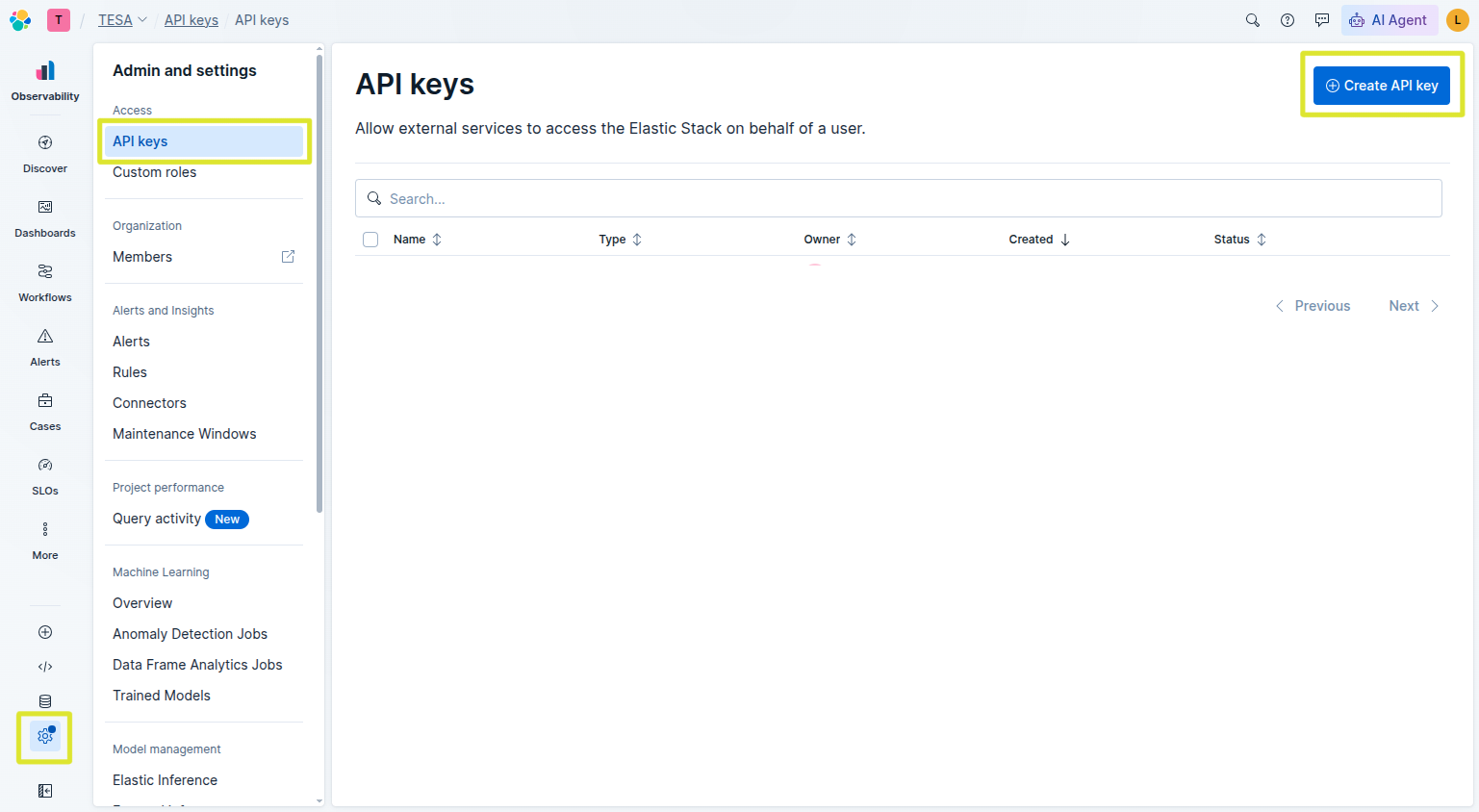Open Admin and settings gear icon

(x=45, y=736)
